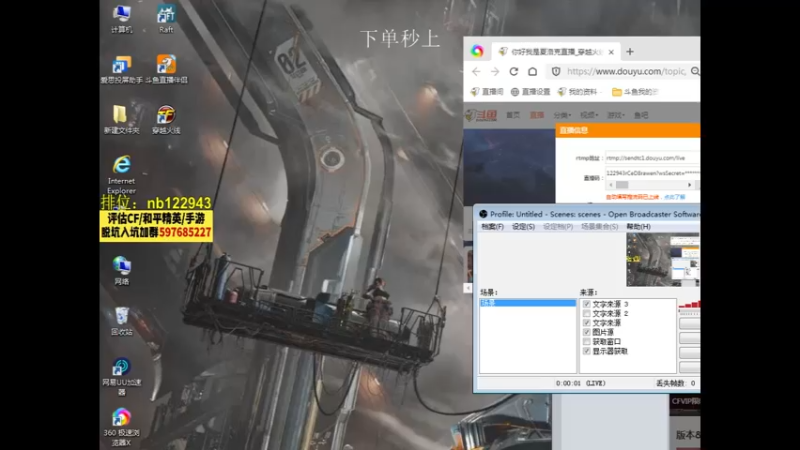Viewport: 800px width, 450px height.
Task: Click the browser address bar URL
Action: (x=626, y=71)
